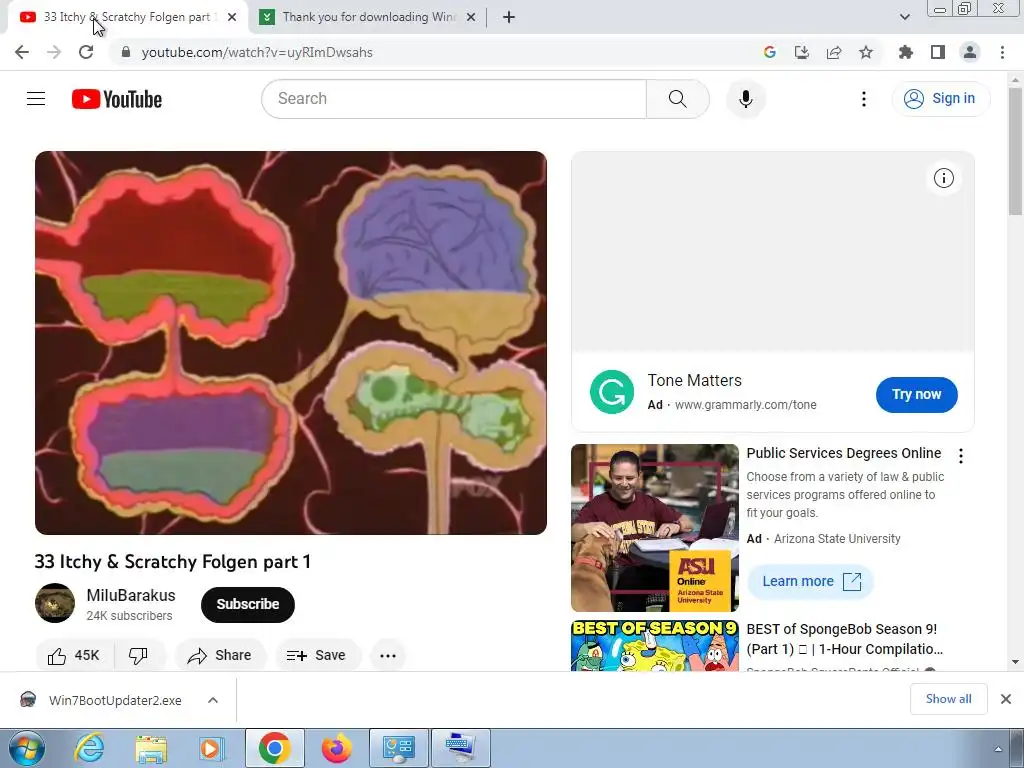Open Chrome three-dot menu
This screenshot has height=768, width=1024.
(1002, 52)
